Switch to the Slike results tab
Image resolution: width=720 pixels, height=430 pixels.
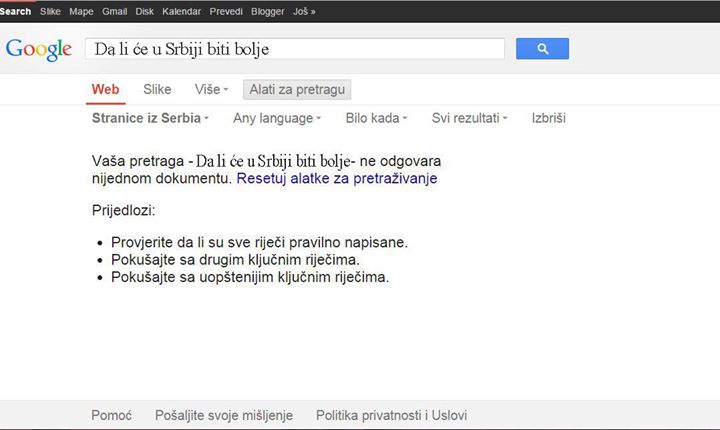pyautogui.click(x=157, y=90)
